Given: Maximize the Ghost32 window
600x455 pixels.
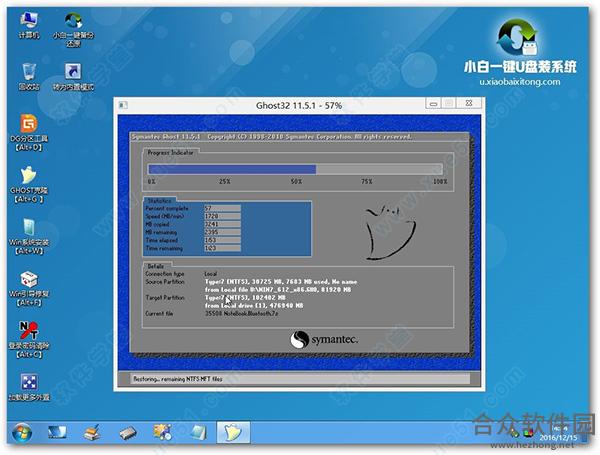Looking at the screenshot, I should [450, 103].
